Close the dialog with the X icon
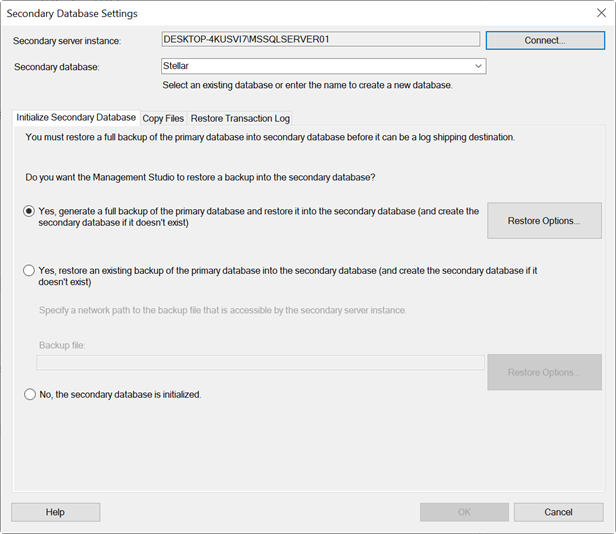616x534 pixels. click(x=601, y=13)
